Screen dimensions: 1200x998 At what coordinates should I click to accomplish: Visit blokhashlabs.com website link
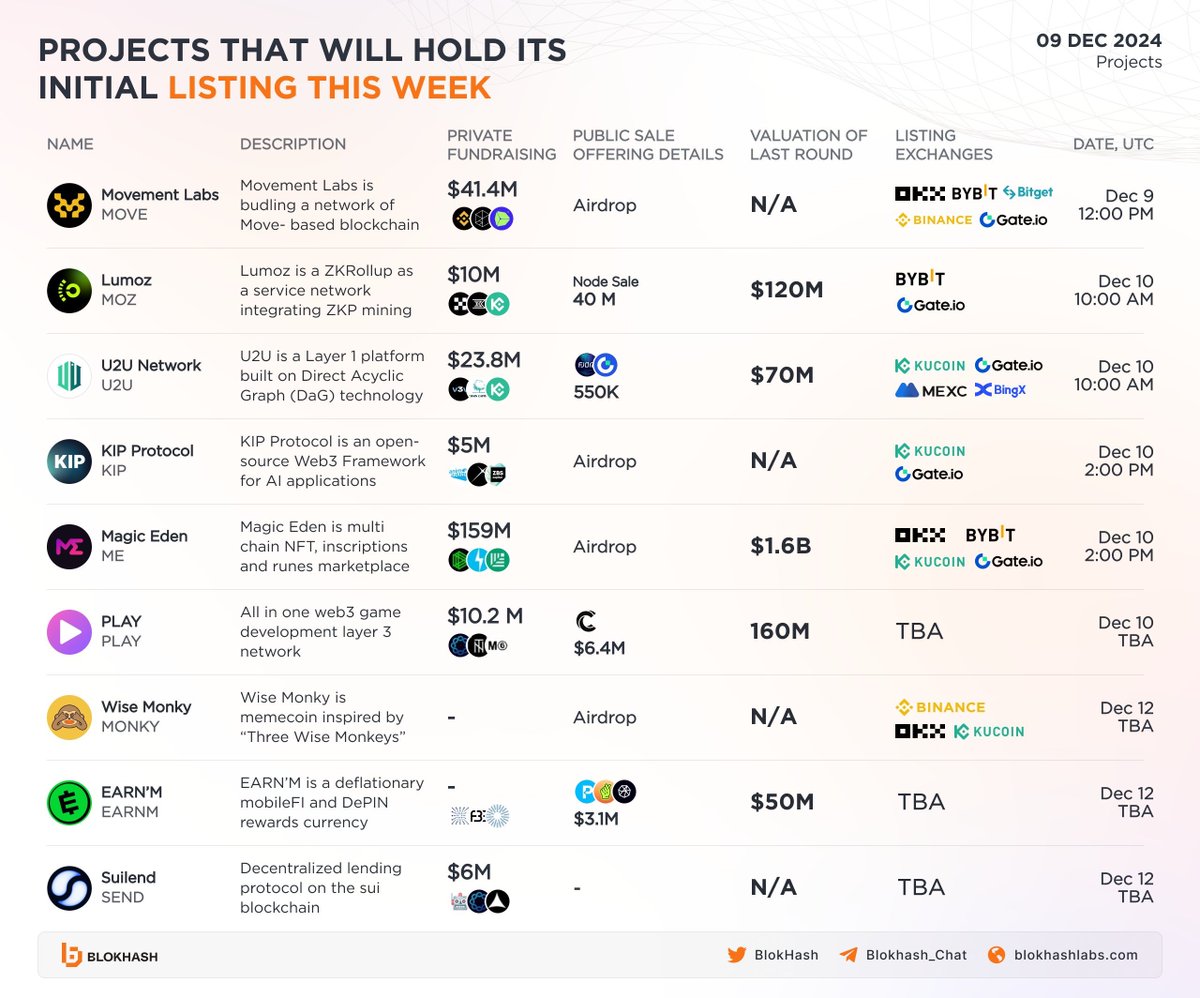1063,955
